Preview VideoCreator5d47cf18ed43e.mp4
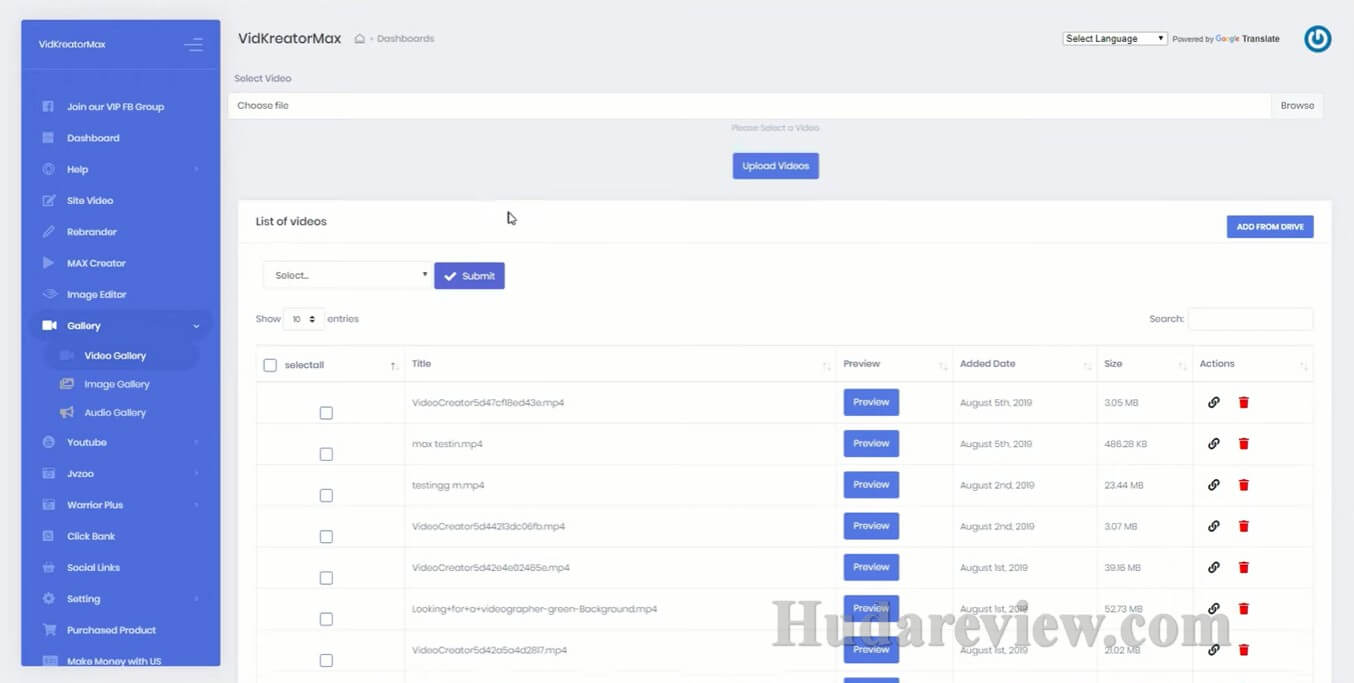Viewport: 1354px width, 683px height. point(871,402)
